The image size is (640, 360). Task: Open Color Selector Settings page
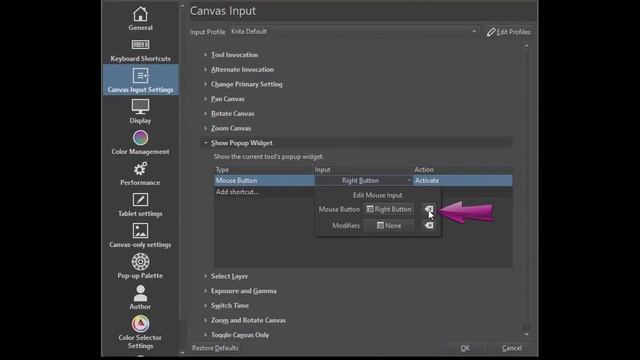click(x=140, y=332)
